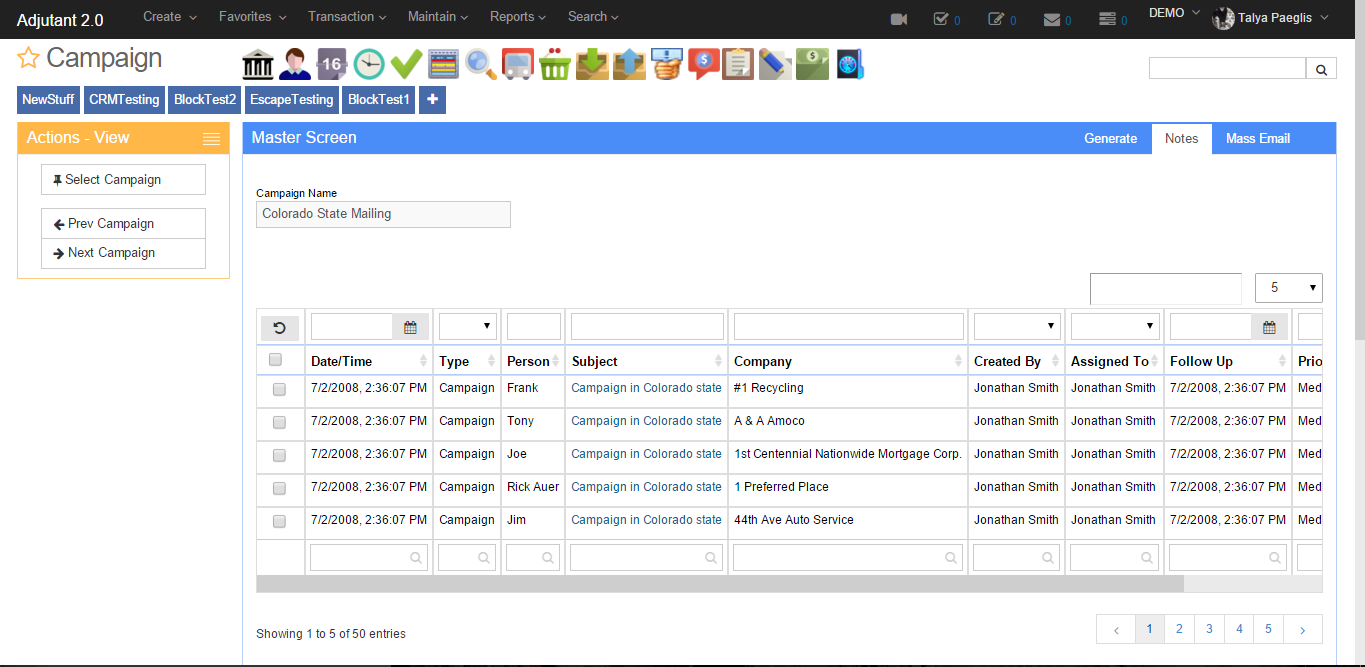Click the clock icon in toolbar
The height and width of the screenshot is (667, 1365).
[369, 65]
